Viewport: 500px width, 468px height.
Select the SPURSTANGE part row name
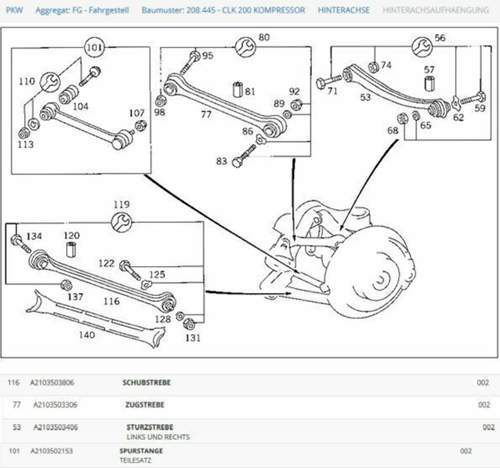(141, 451)
